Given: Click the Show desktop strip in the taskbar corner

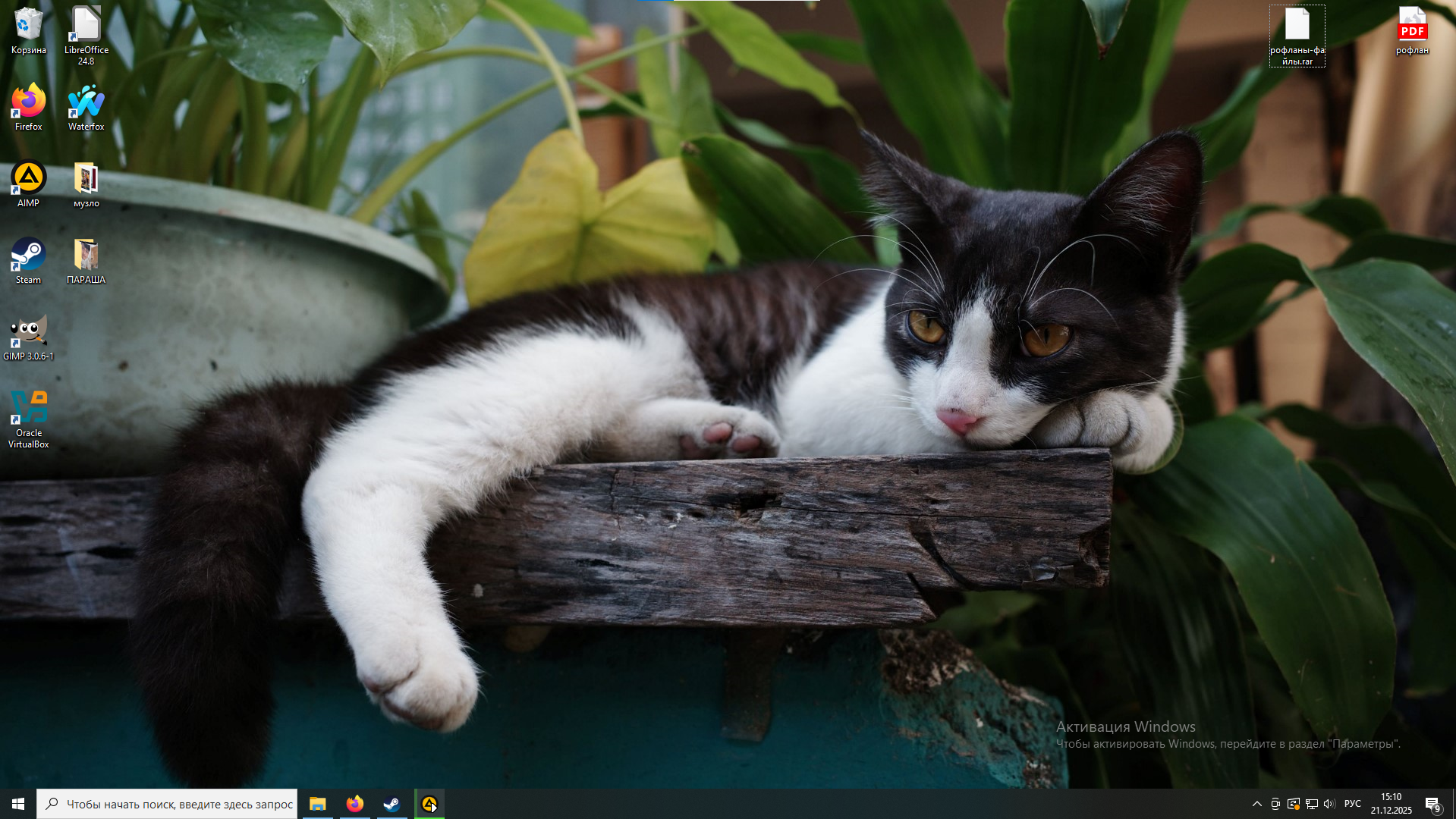Looking at the screenshot, I should tap(1453, 804).
